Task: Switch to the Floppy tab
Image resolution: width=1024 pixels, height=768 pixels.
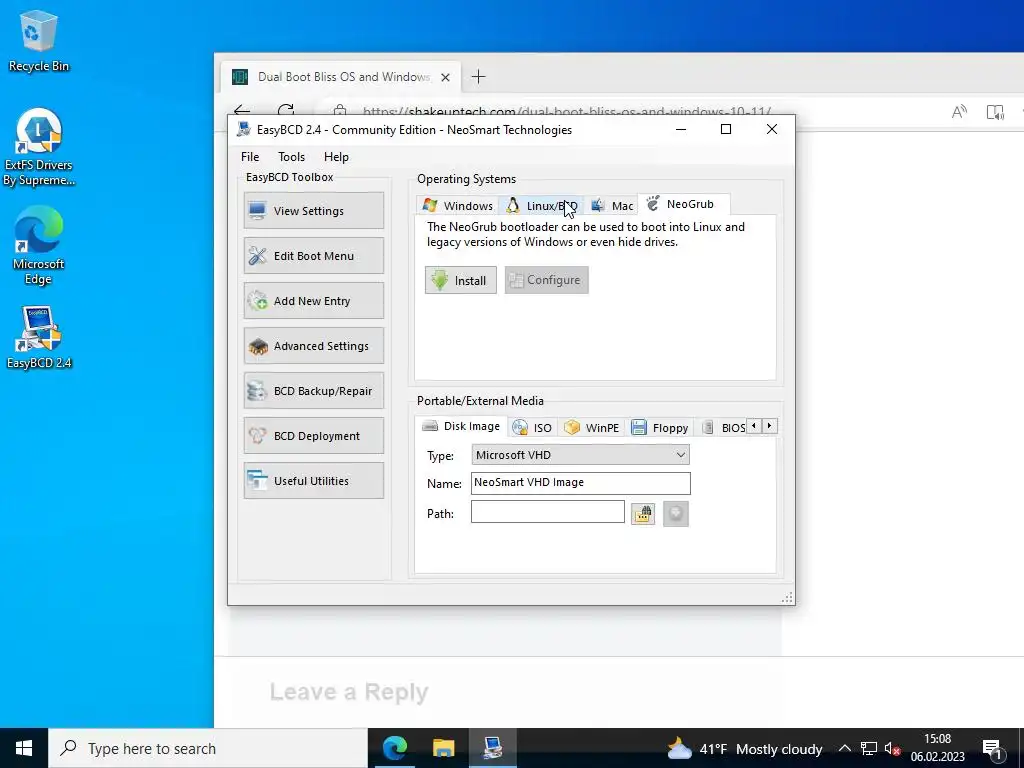Action: tap(660, 428)
